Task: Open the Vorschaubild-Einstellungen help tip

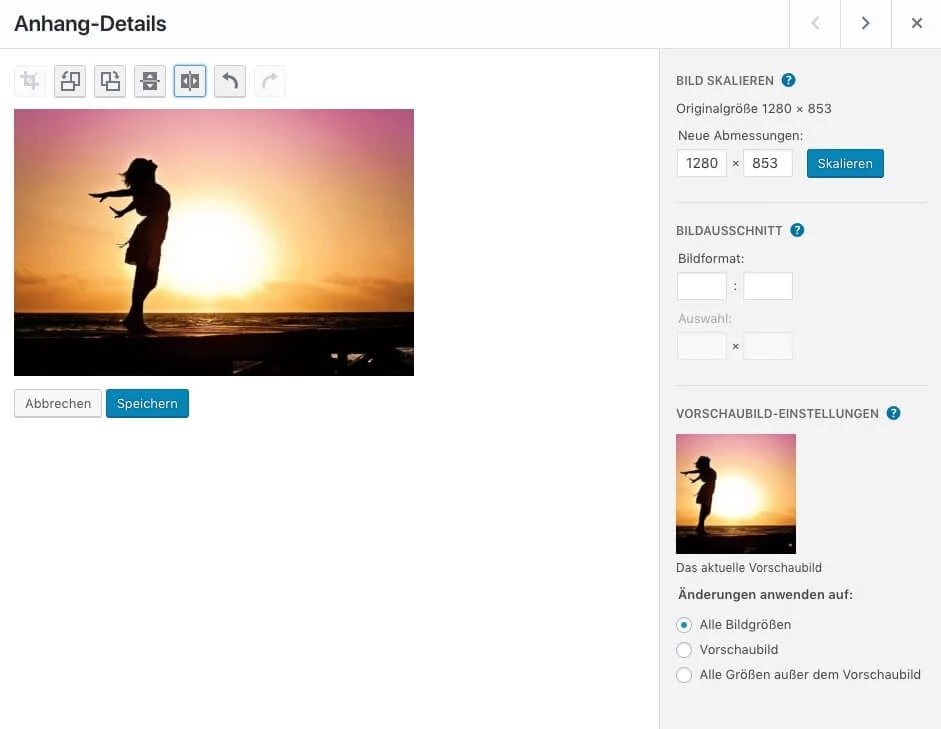Action: point(894,412)
